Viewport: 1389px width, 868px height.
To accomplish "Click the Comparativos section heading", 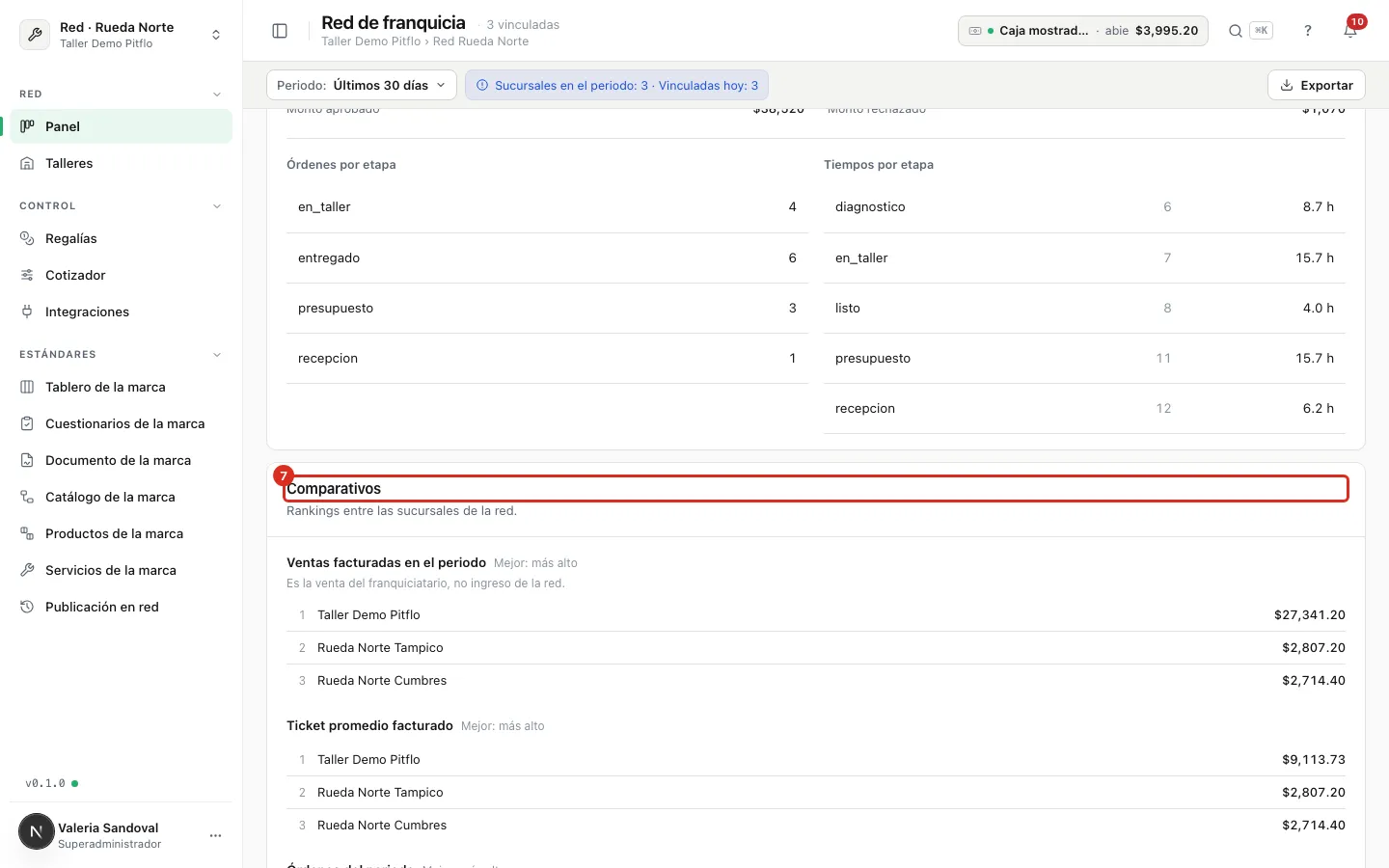I will point(334,489).
